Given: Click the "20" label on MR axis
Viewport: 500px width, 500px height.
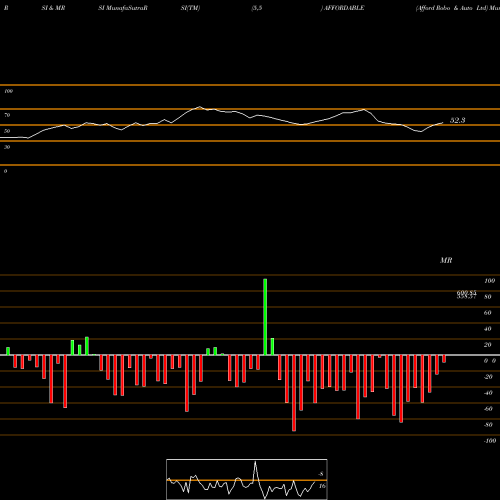Looking at the screenshot, I should click(487, 345).
